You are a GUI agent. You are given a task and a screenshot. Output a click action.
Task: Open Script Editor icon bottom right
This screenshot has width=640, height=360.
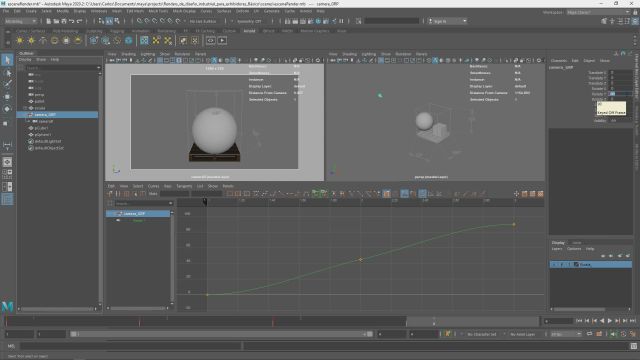634,346
